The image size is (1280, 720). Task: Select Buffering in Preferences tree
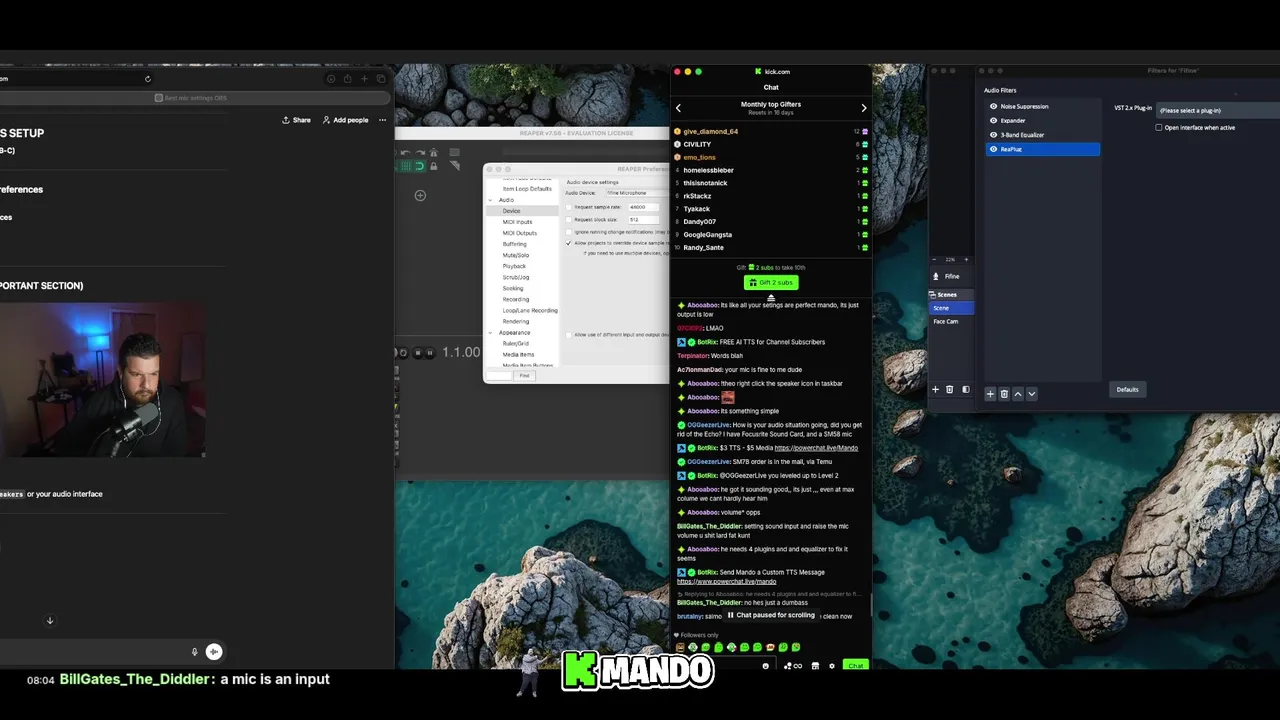pyautogui.click(x=514, y=244)
